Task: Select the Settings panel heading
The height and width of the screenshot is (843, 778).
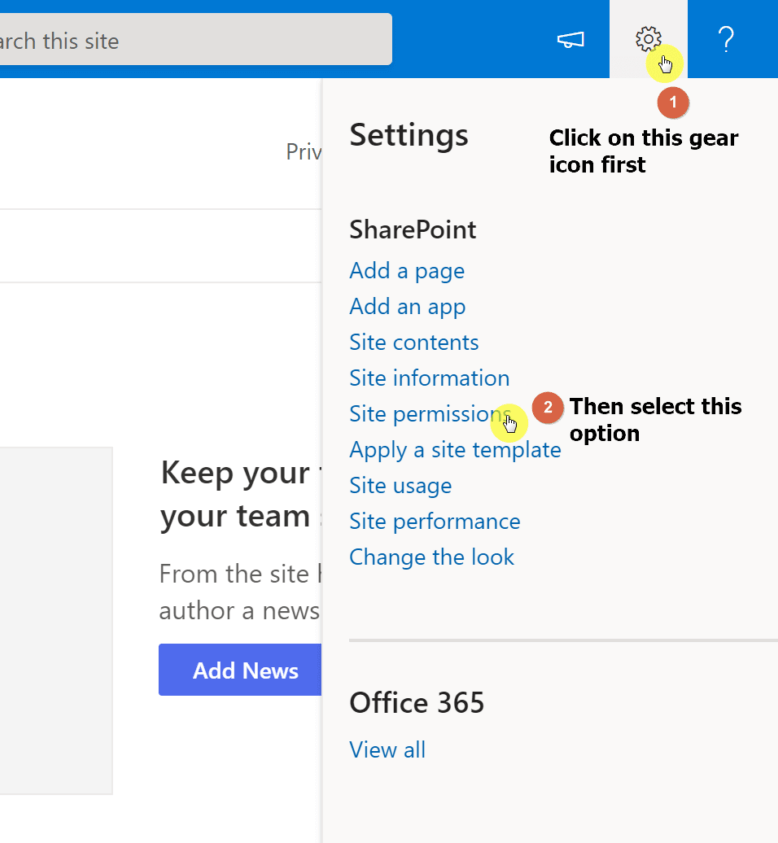Action: pos(409,135)
